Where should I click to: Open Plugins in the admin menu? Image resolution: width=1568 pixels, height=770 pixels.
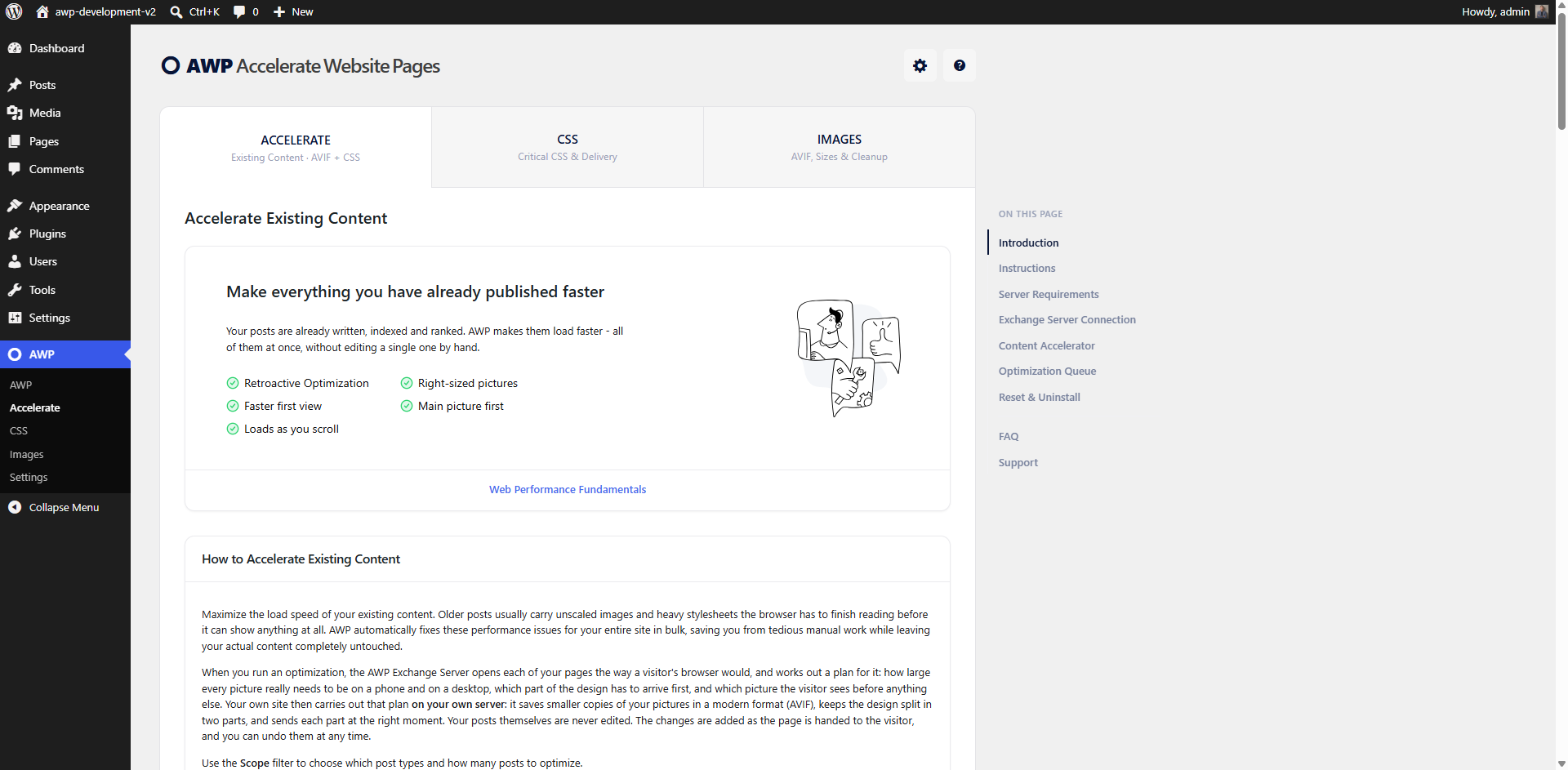point(65,234)
